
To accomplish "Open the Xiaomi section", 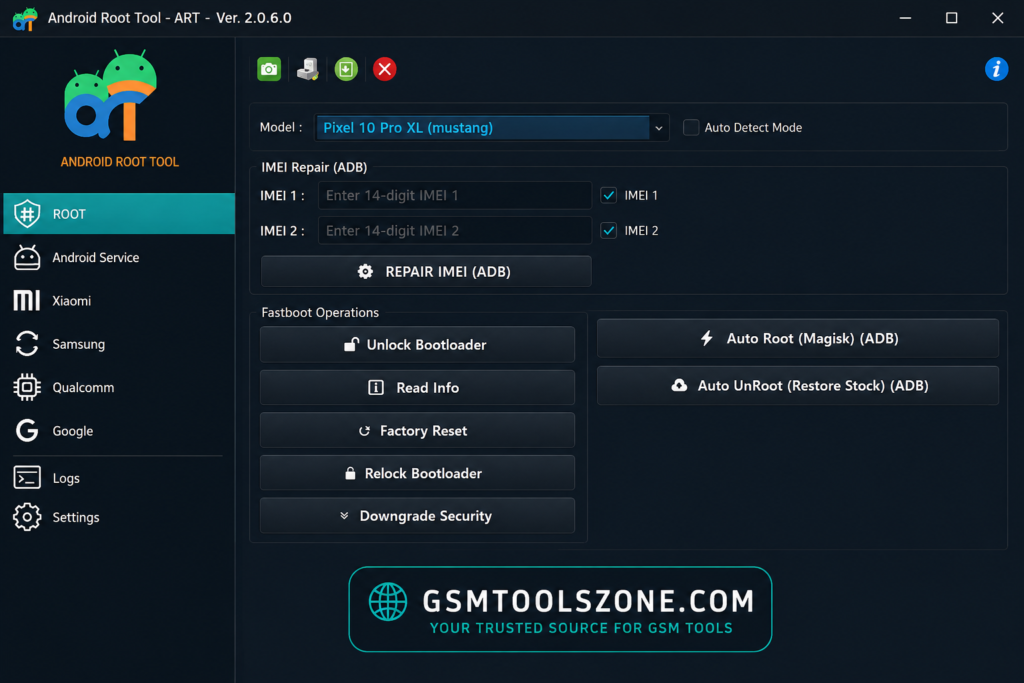I will (x=119, y=300).
